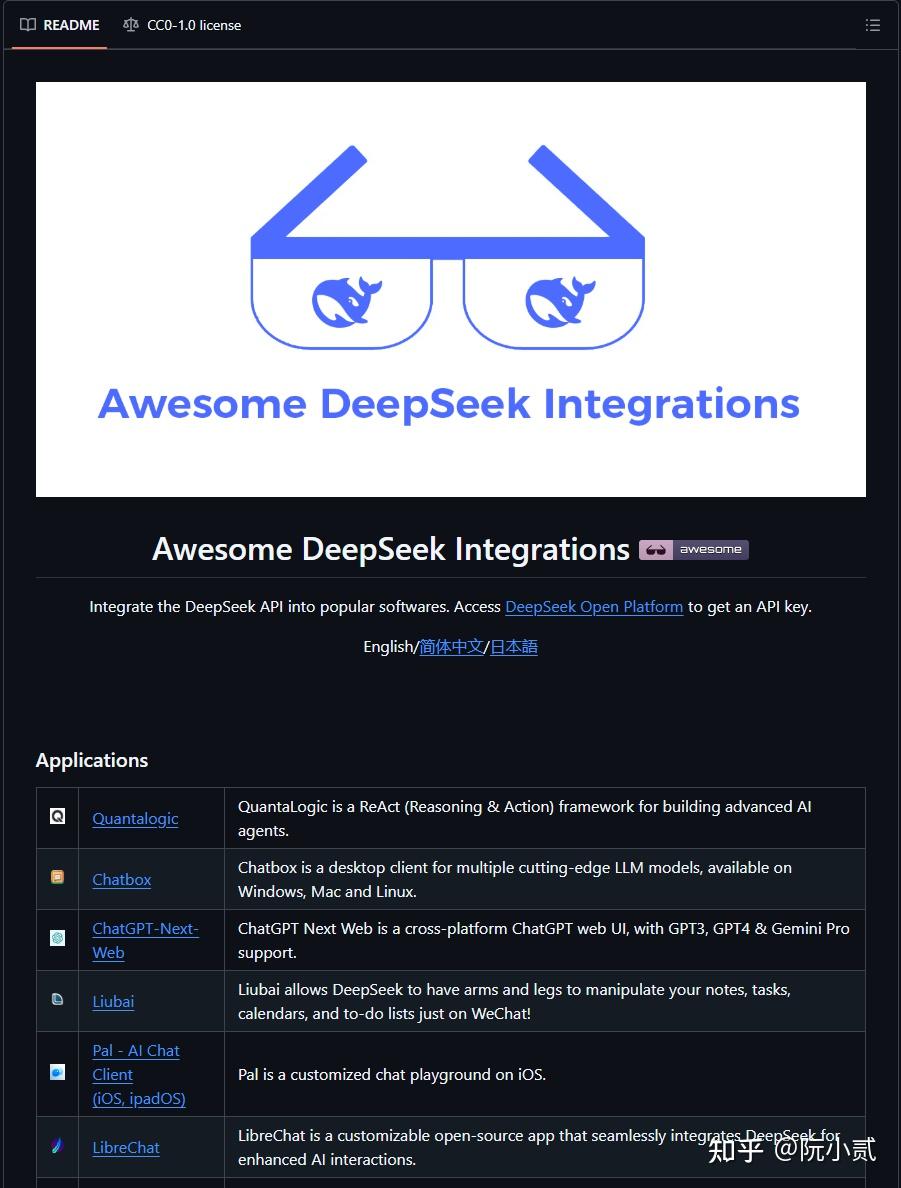This screenshot has width=901, height=1188.
Task: Switch language to 简体中文
Action: pos(451,647)
